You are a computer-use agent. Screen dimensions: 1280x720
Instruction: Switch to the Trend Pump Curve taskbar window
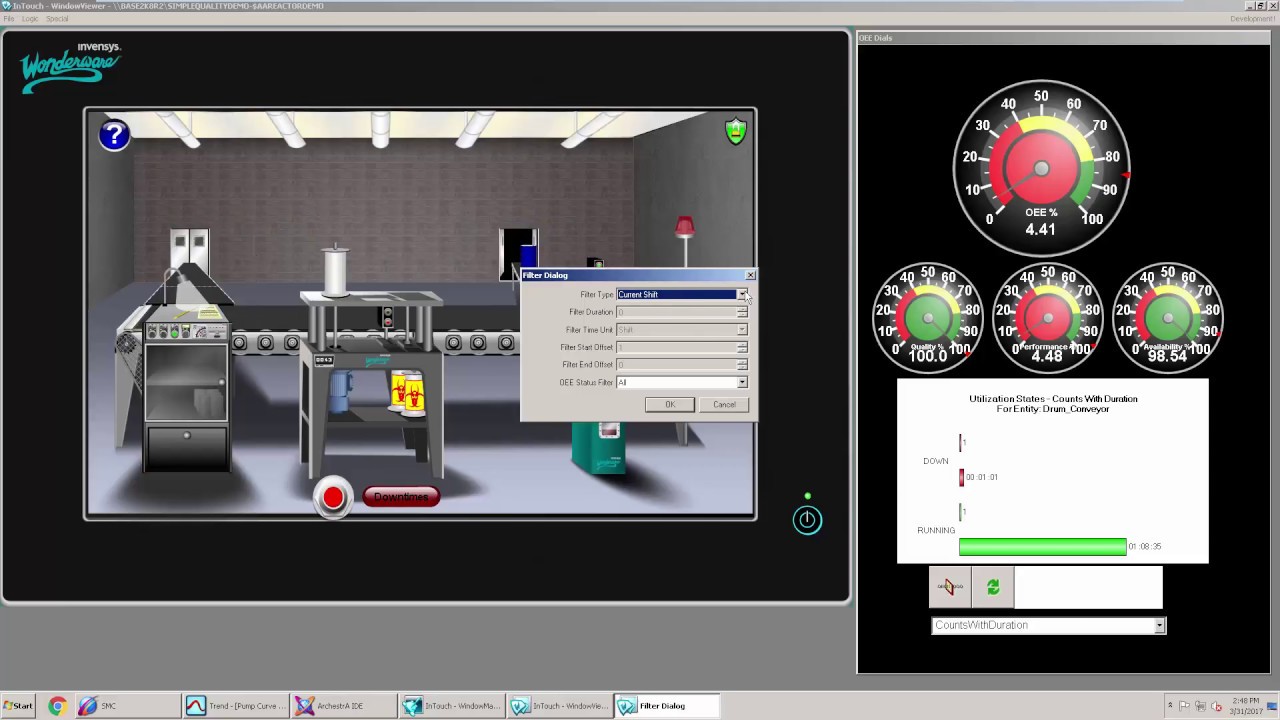click(x=237, y=706)
